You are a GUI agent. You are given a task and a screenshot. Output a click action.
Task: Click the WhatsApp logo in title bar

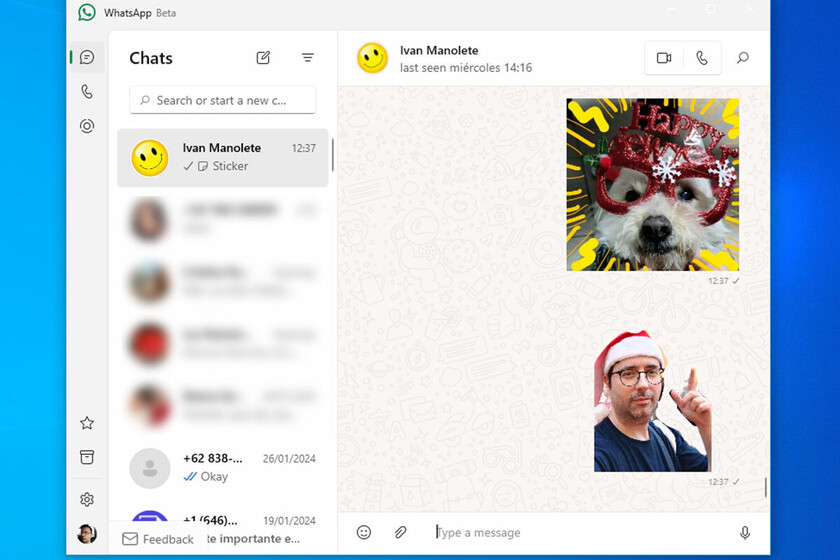click(x=87, y=12)
